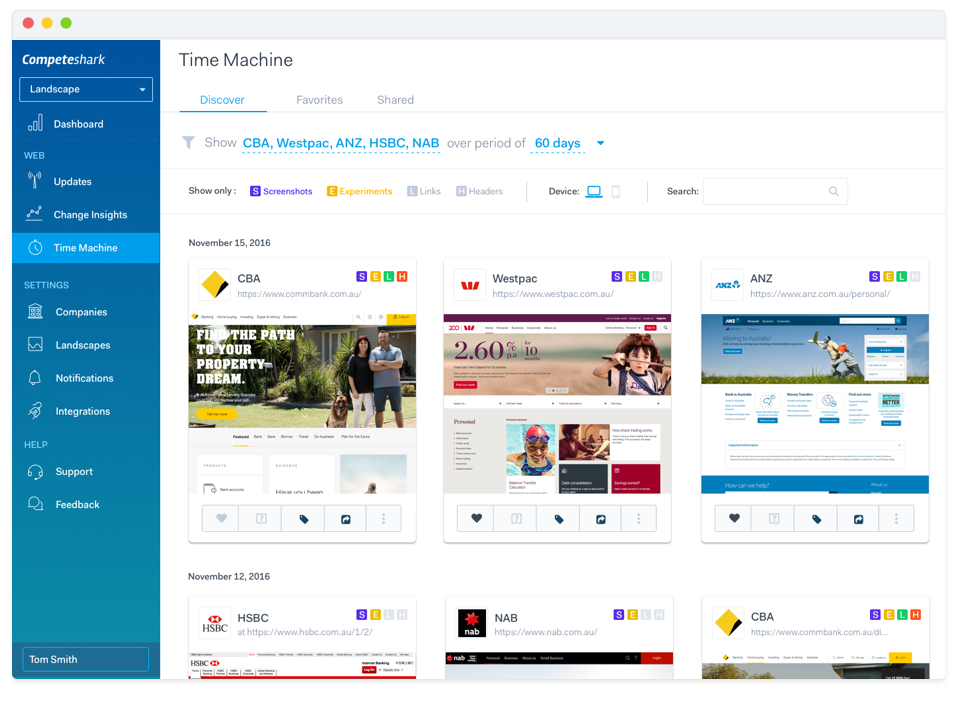Click the S badge on Westpac card
Viewport: 957px width, 705px height.
(617, 277)
